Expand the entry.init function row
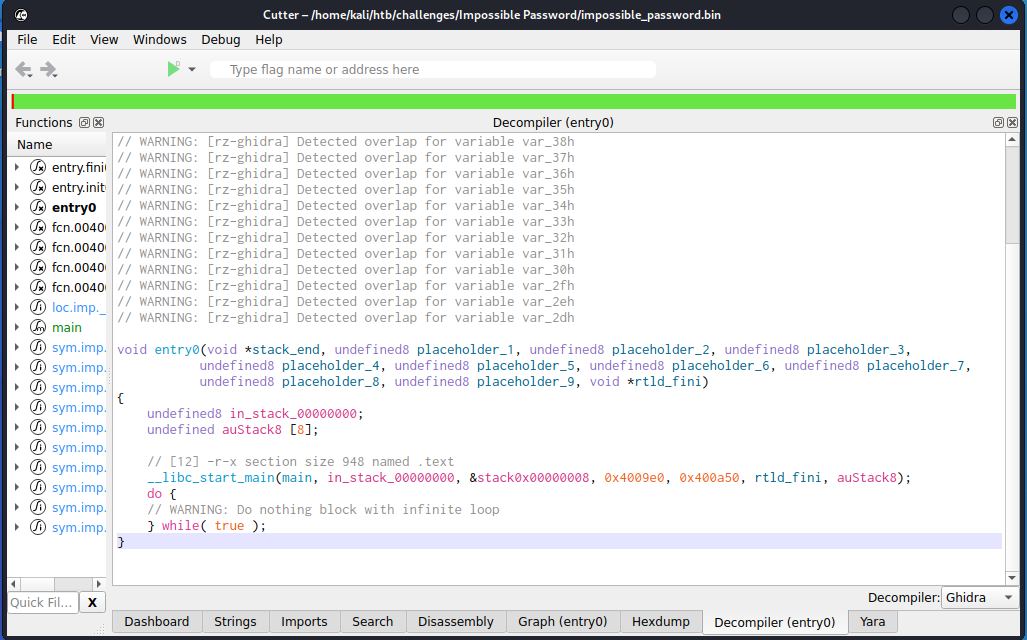 [16, 187]
